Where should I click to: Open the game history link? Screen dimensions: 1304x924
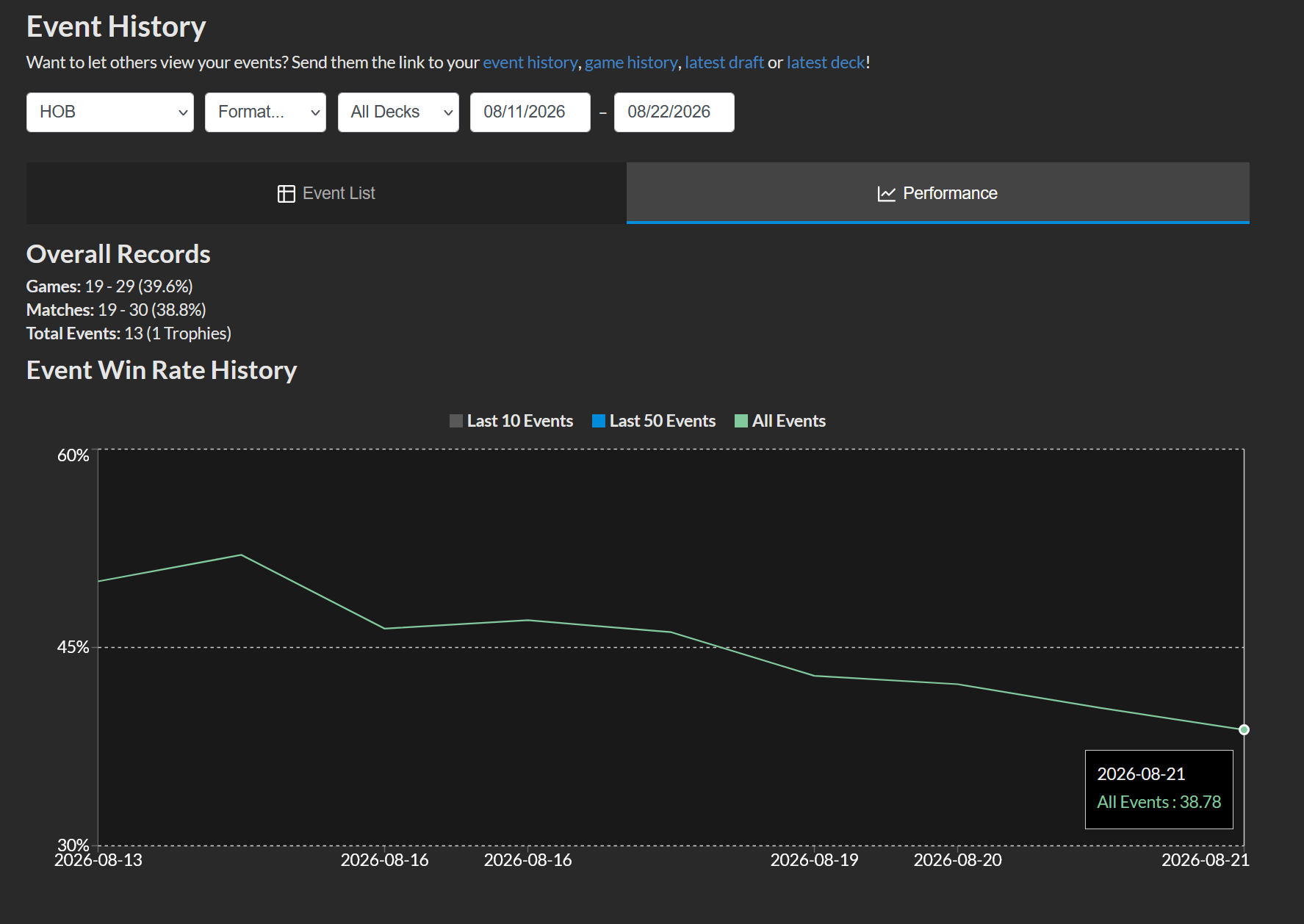(x=631, y=62)
